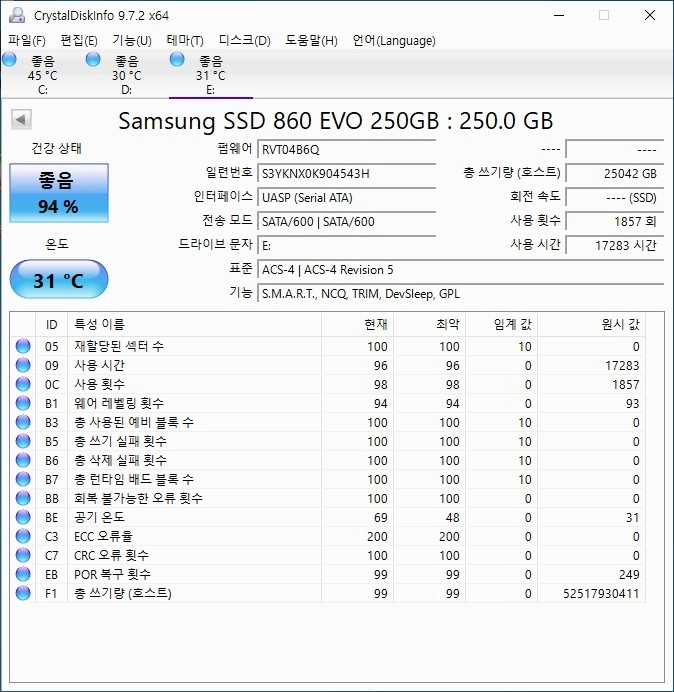Click the 원시 값 column header
674x692 pixels.
click(x=591, y=325)
